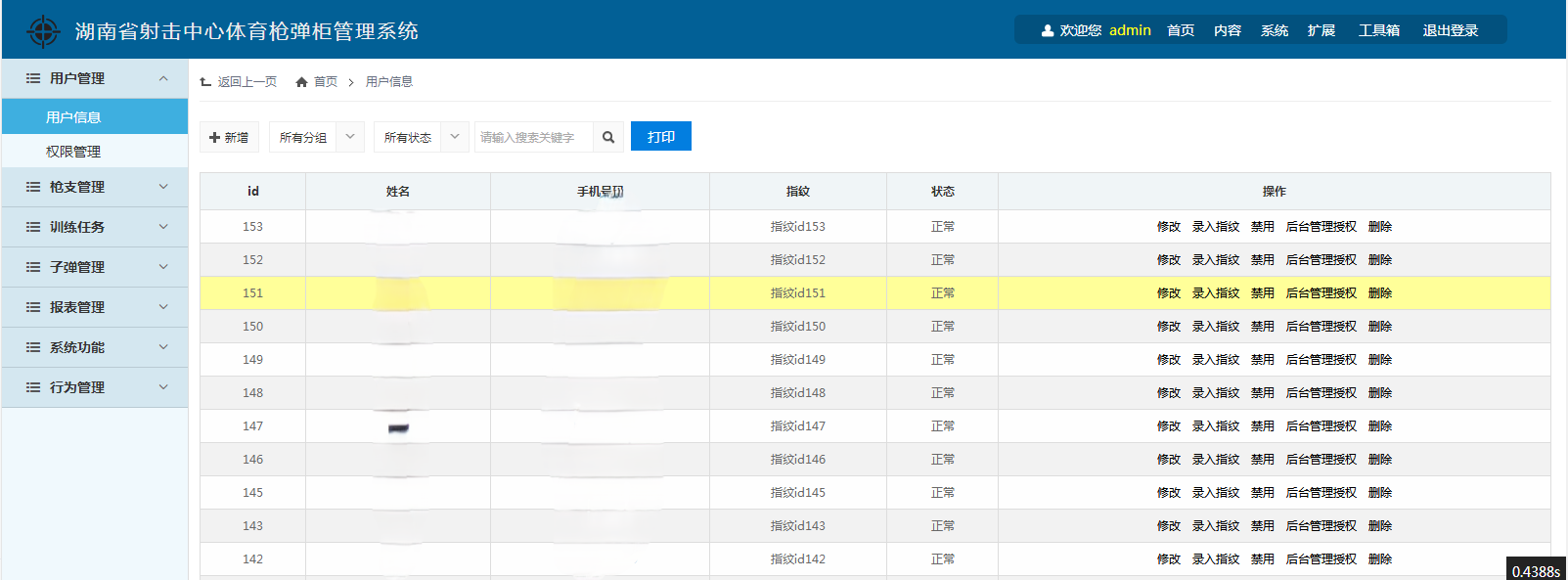Open 系统 in top navigation

tap(1275, 30)
